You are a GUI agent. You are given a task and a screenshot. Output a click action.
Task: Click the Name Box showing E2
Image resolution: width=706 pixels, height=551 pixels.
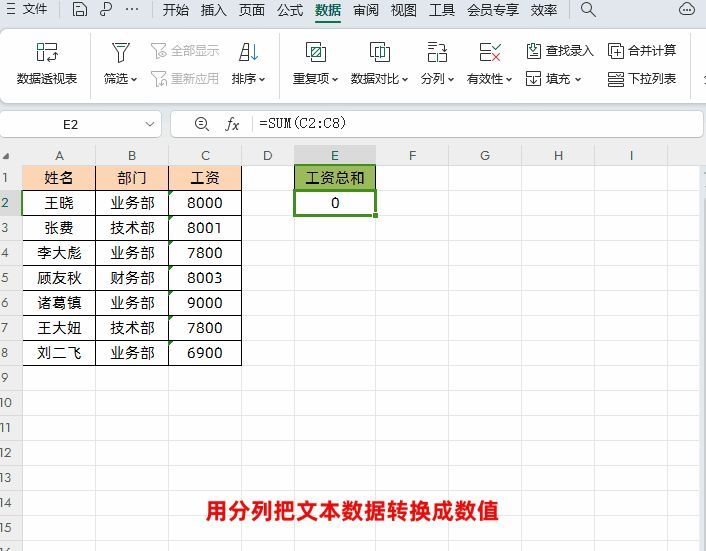pos(71,124)
